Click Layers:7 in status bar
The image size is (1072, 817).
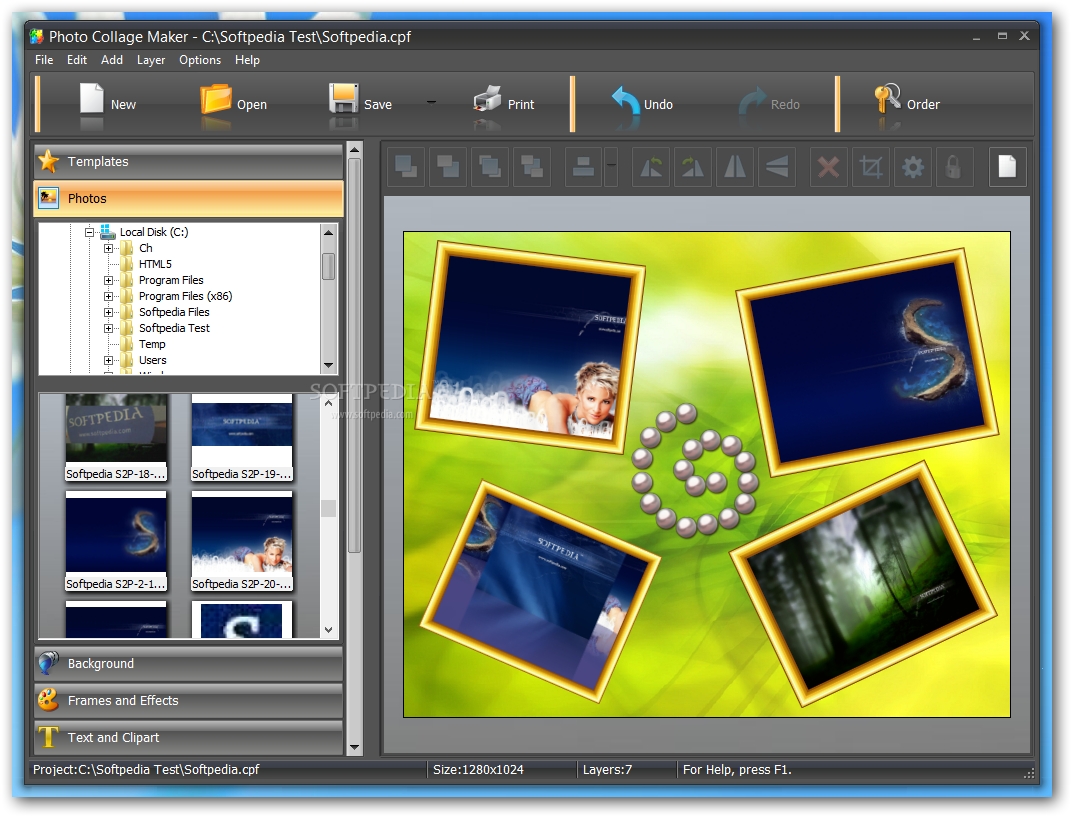pos(607,770)
